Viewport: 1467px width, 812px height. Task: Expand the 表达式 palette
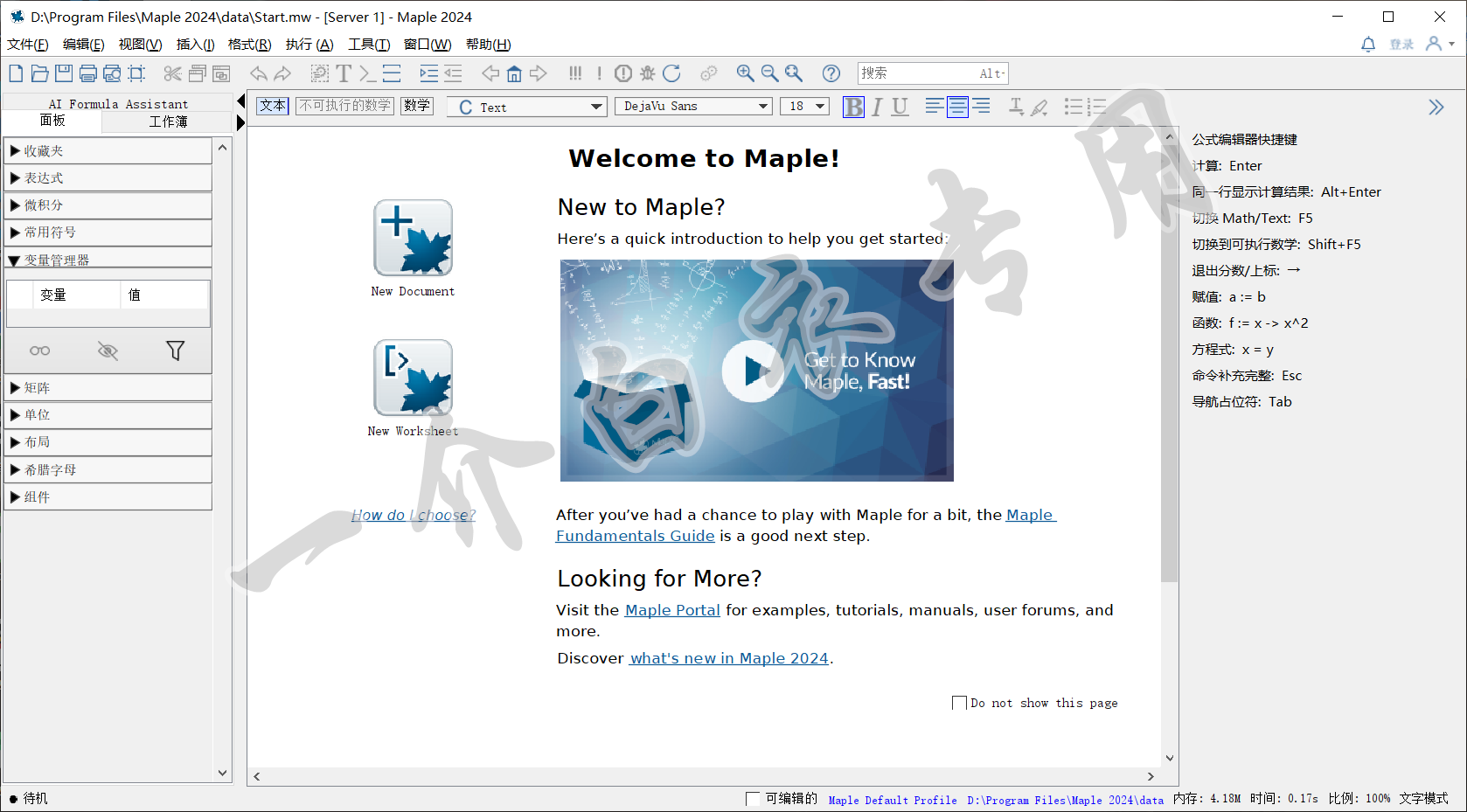pyautogui.click(x=108, y=178)
